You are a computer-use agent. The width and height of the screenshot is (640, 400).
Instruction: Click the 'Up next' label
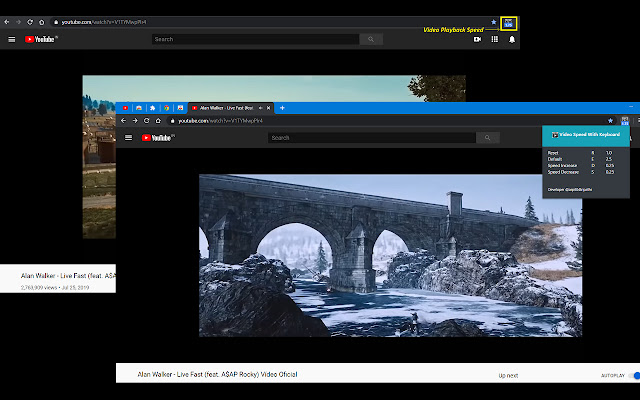point(508,376)
